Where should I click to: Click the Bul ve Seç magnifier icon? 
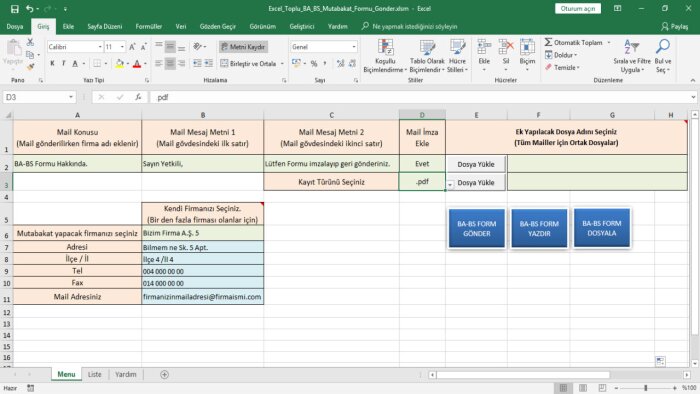[663, 46]
